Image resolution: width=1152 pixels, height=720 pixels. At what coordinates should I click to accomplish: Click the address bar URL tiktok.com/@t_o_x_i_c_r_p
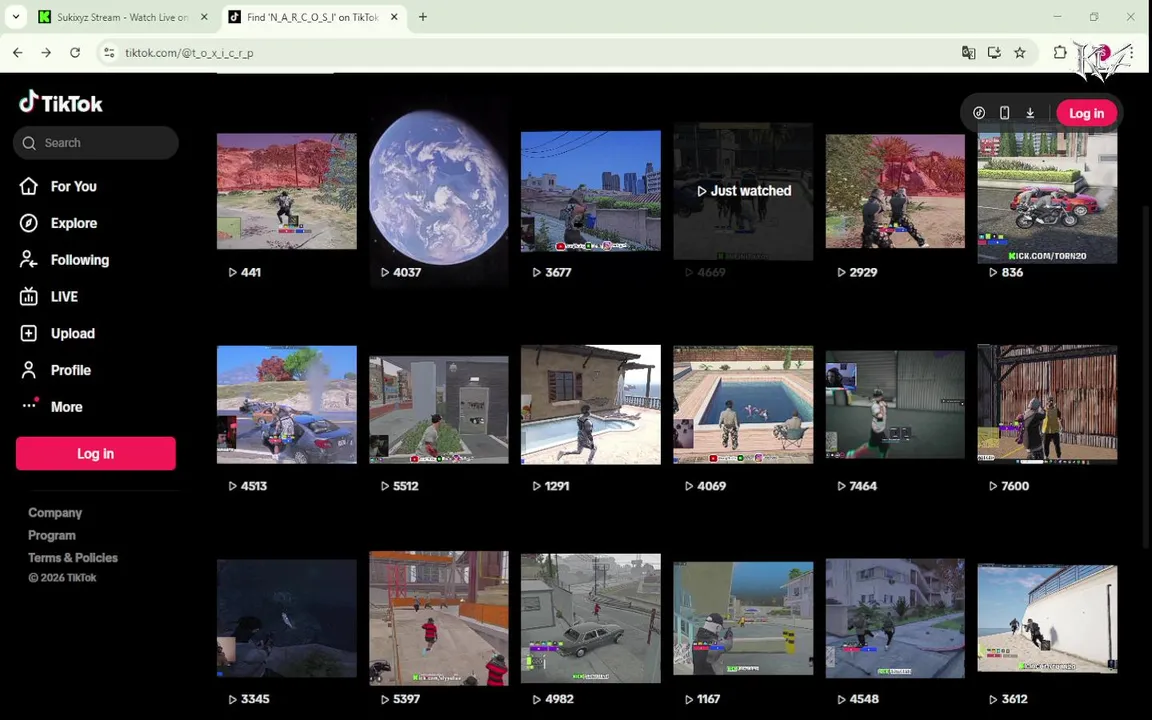click(189, 53)
